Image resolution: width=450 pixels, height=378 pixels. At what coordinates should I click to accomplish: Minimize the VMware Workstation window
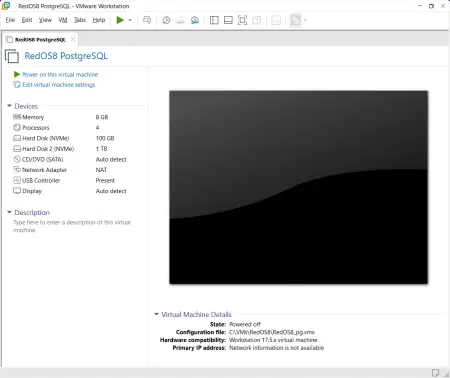pyautogui.click(x=420, y=6)
